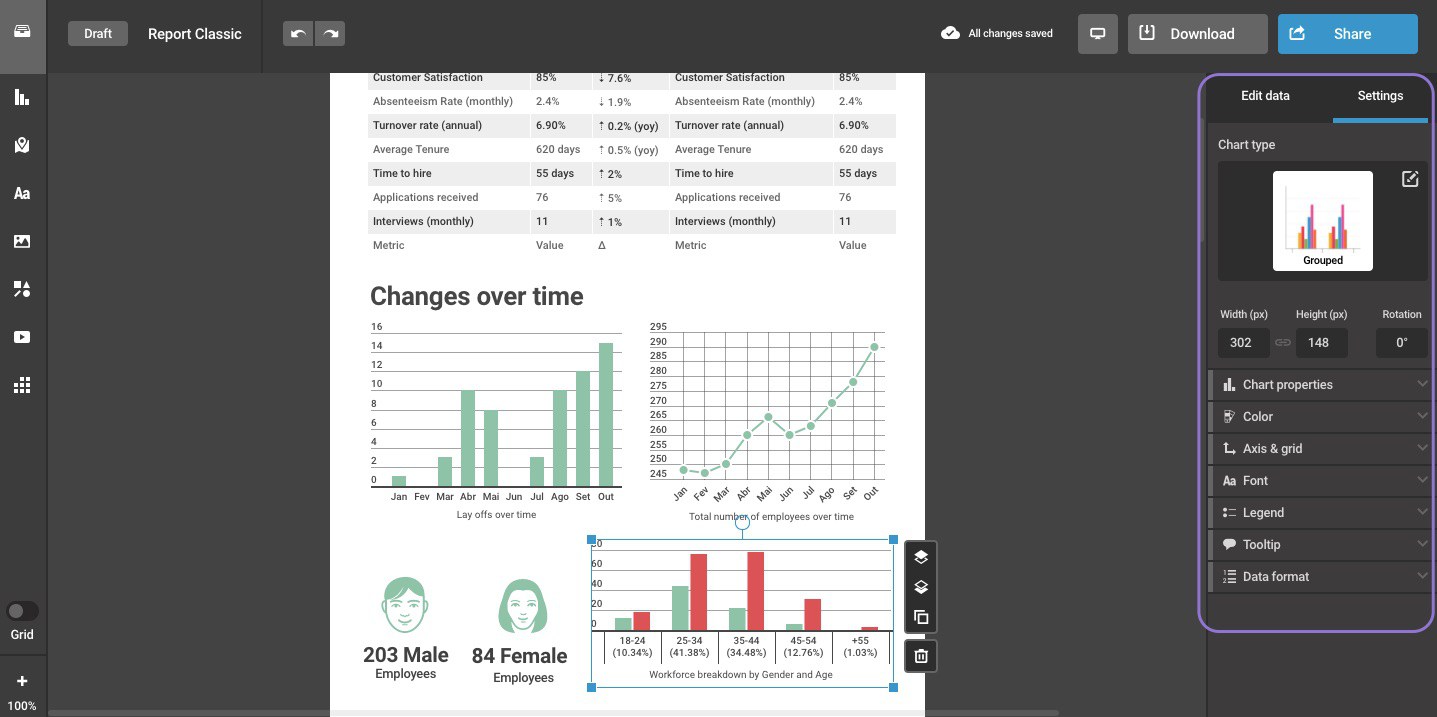
Task: Open the video media panel in sidebar
Action: [x=22, y=338]
